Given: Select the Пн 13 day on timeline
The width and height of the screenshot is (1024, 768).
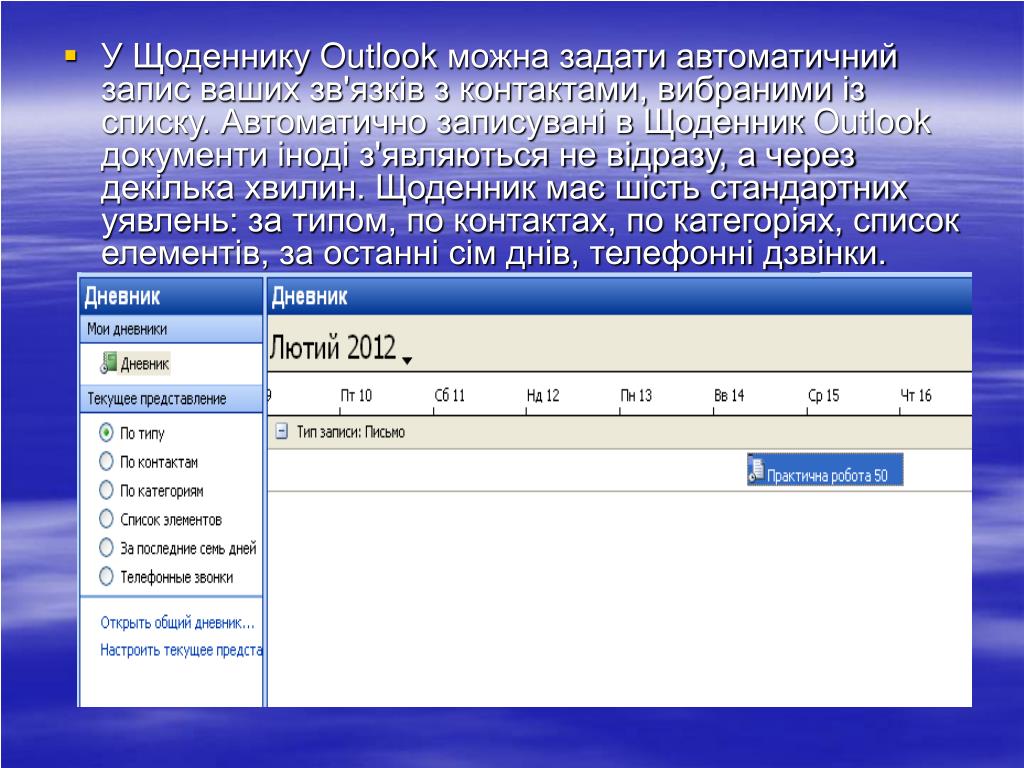Looking at the screenshot, I should (636, 395).
